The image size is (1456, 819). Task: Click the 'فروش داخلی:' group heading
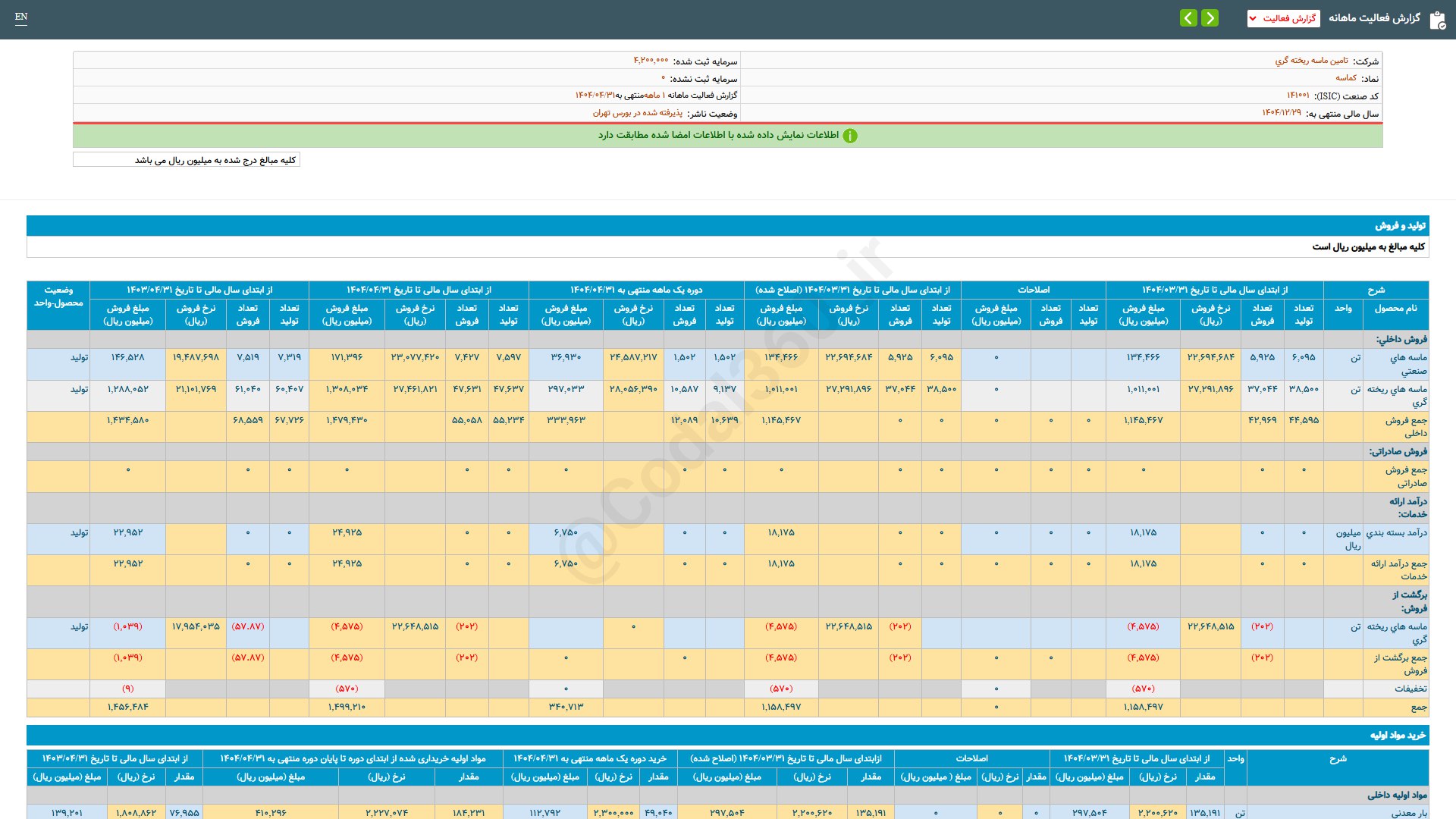click(x=1401, y=340)
